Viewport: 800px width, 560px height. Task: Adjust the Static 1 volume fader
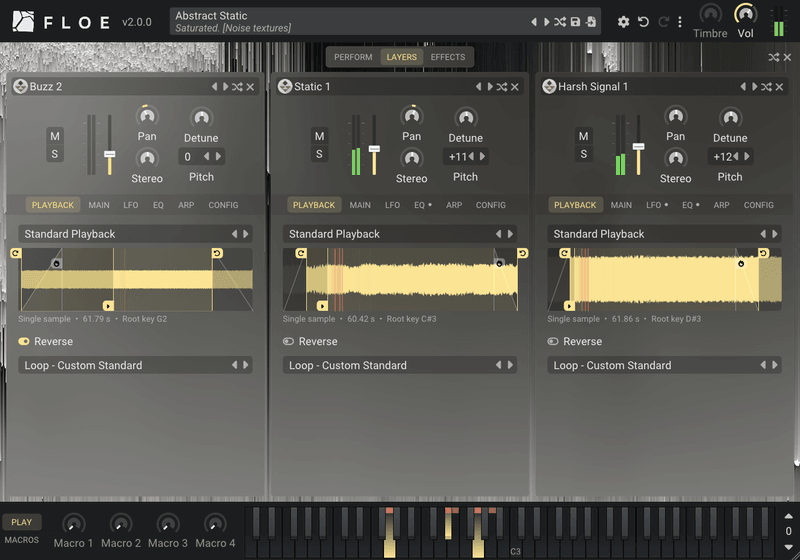coord(374,149)
